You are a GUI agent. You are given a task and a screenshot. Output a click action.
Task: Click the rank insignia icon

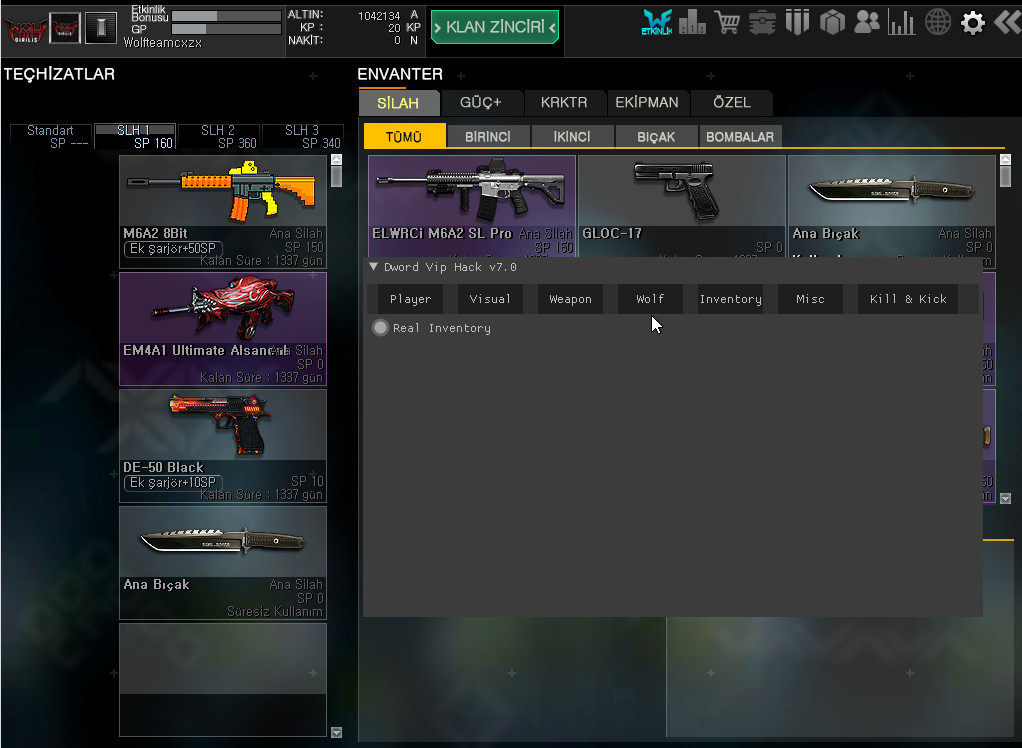click(x=101, y=27)
